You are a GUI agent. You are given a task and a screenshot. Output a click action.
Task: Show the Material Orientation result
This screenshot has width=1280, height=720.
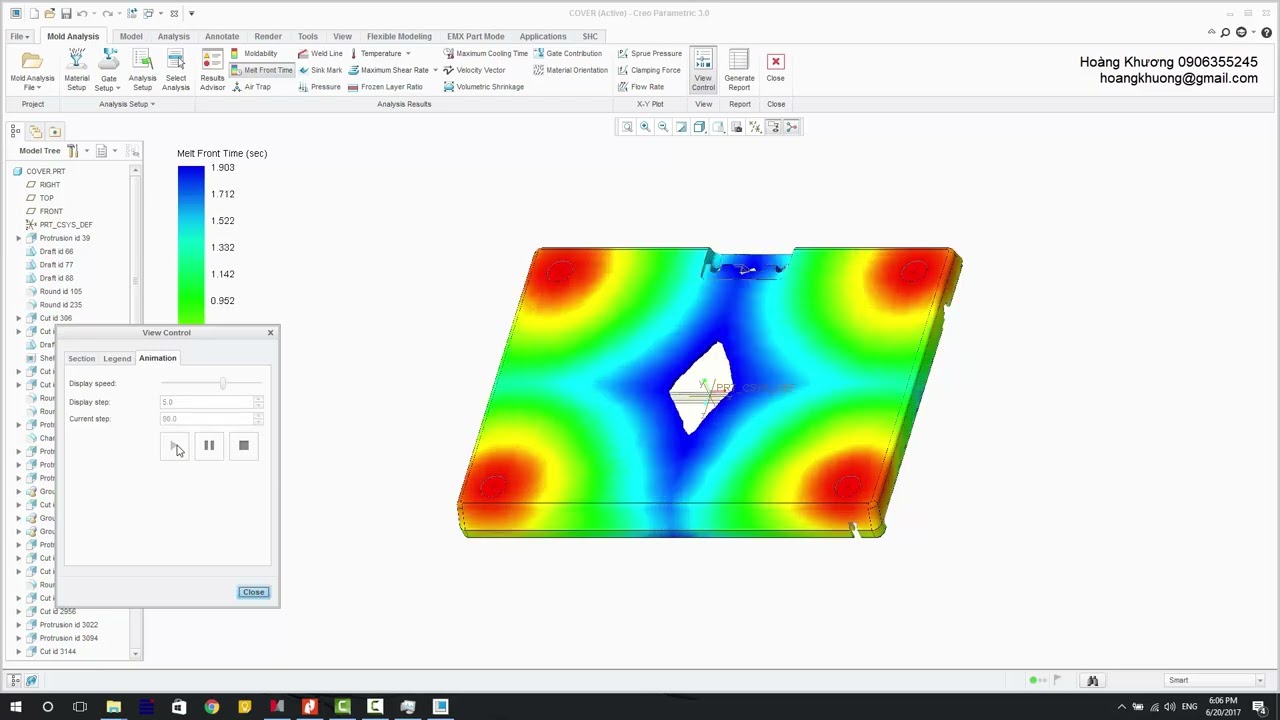click(x=571, y=70)
